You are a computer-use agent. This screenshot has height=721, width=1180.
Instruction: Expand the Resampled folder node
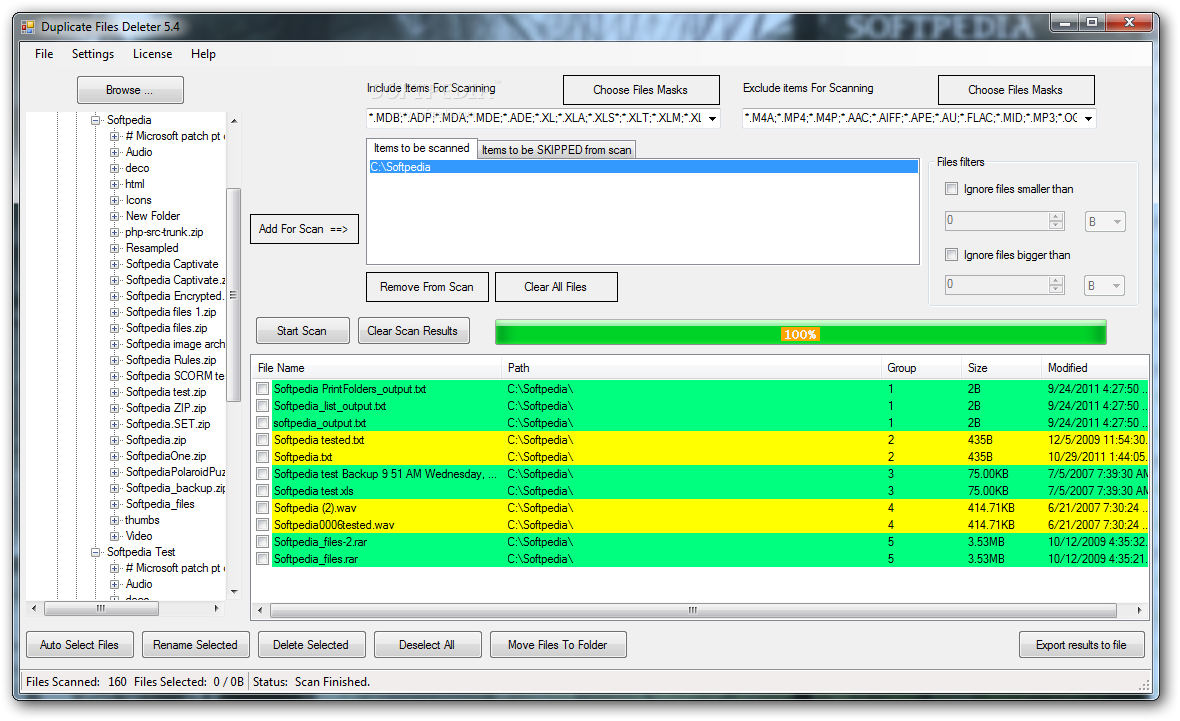[x=114, y=248]
